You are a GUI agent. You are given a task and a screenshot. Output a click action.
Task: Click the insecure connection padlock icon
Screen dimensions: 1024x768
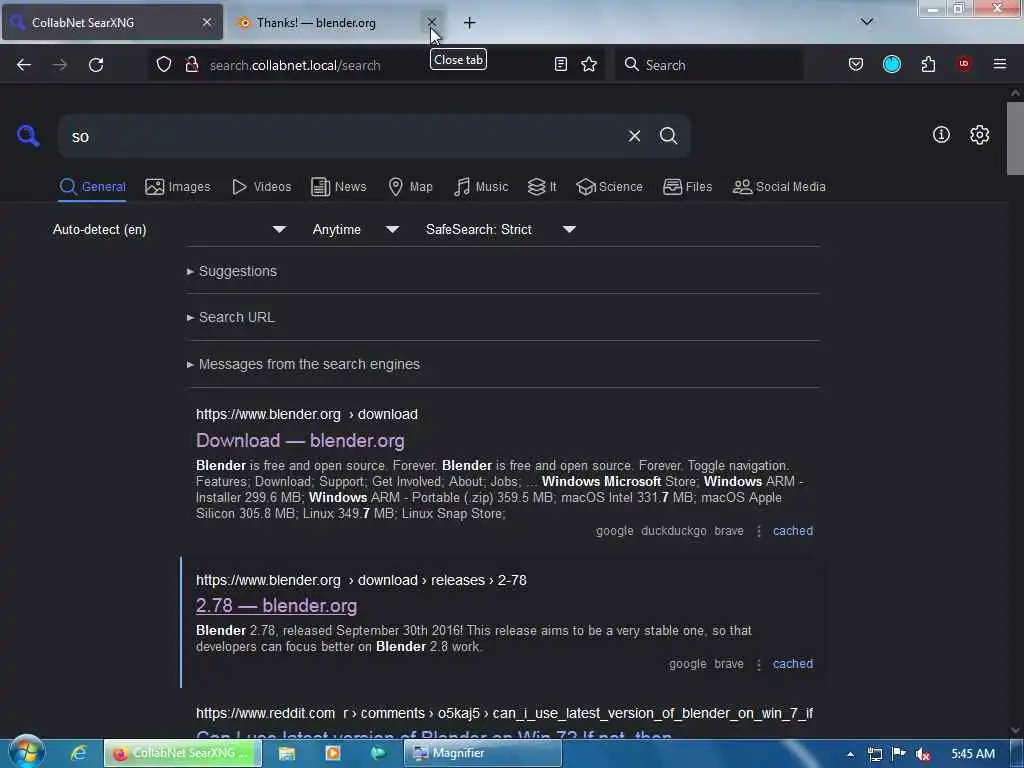(191, 65)
